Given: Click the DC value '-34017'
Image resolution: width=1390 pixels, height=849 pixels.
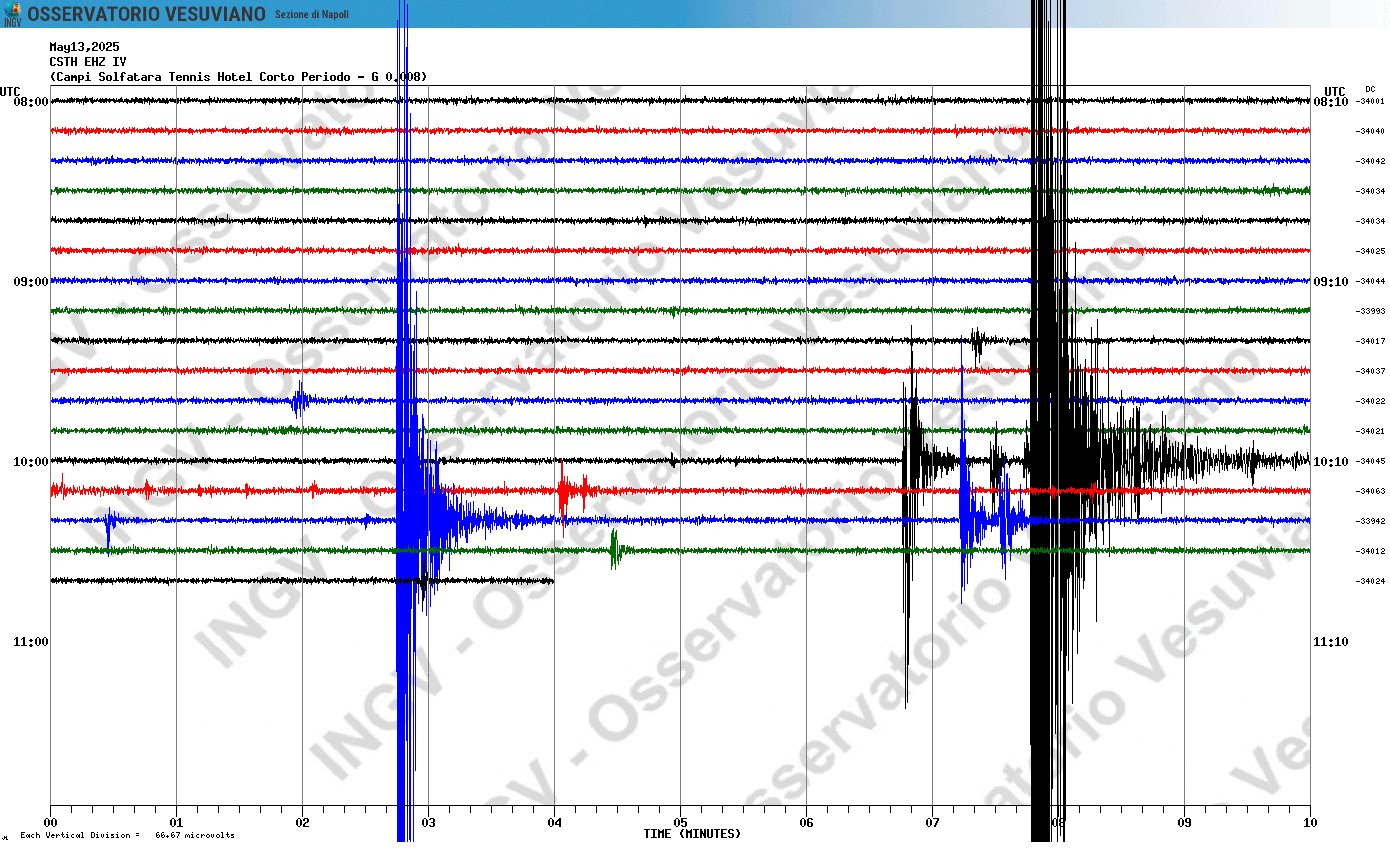Looking at the screenshot, I should (x=1370, y=342).
